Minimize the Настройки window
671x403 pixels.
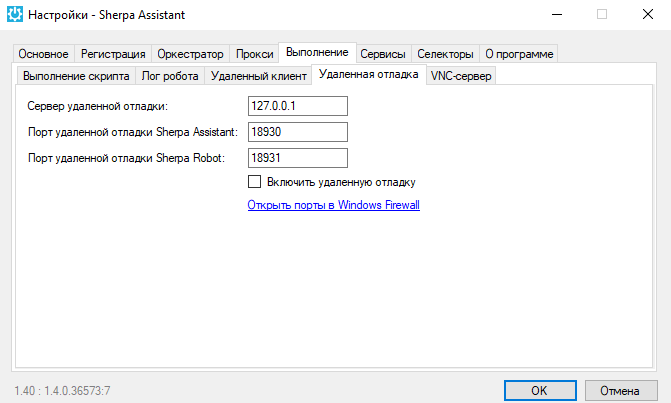point(557,15)
